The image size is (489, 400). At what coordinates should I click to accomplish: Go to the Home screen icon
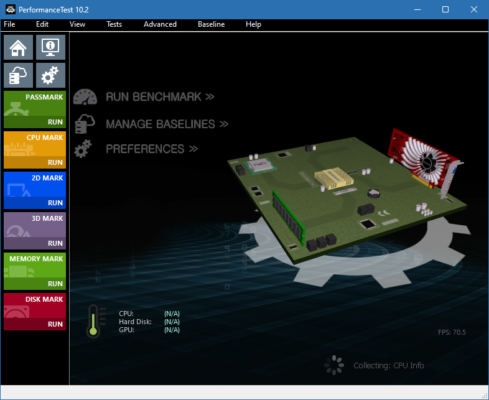[18, 47]
